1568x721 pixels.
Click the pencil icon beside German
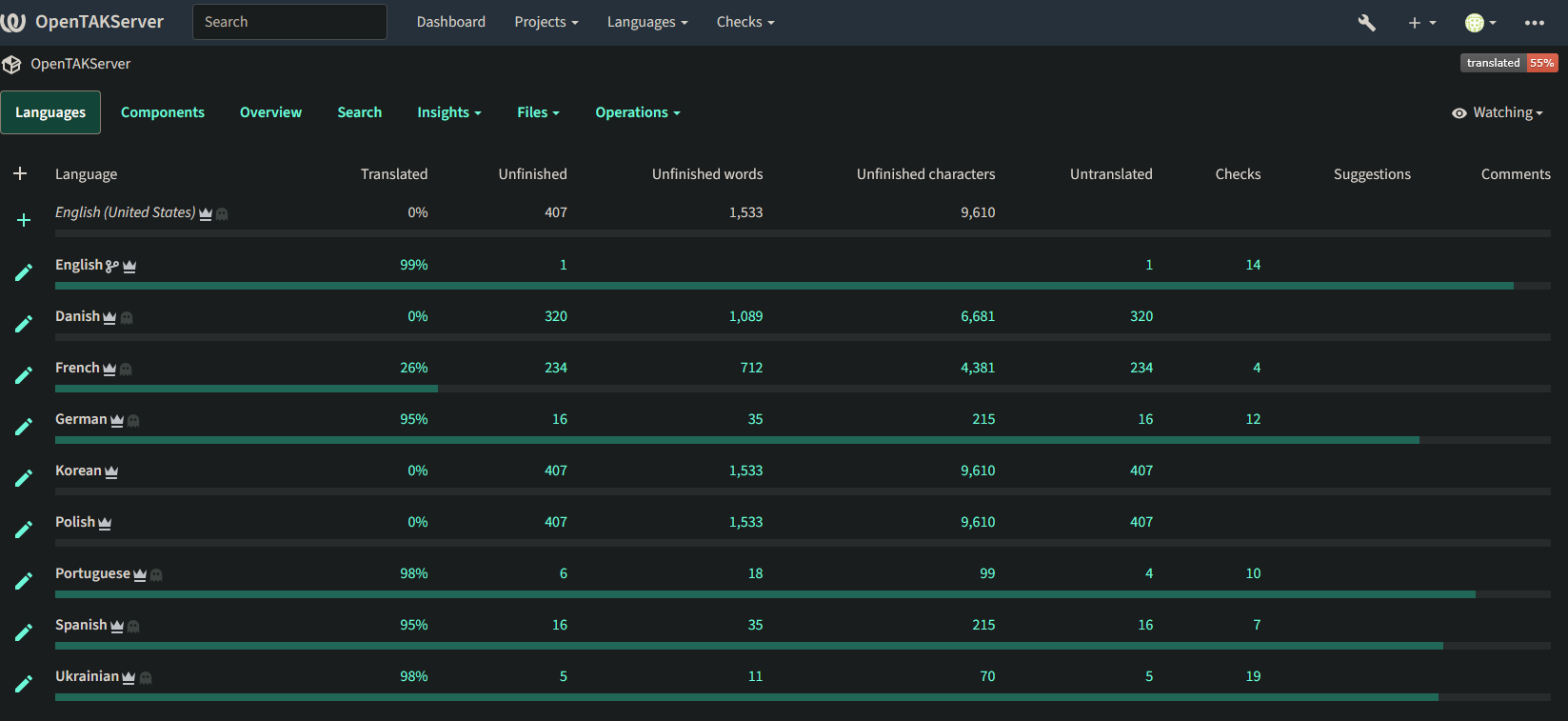(x=24, y=427)
